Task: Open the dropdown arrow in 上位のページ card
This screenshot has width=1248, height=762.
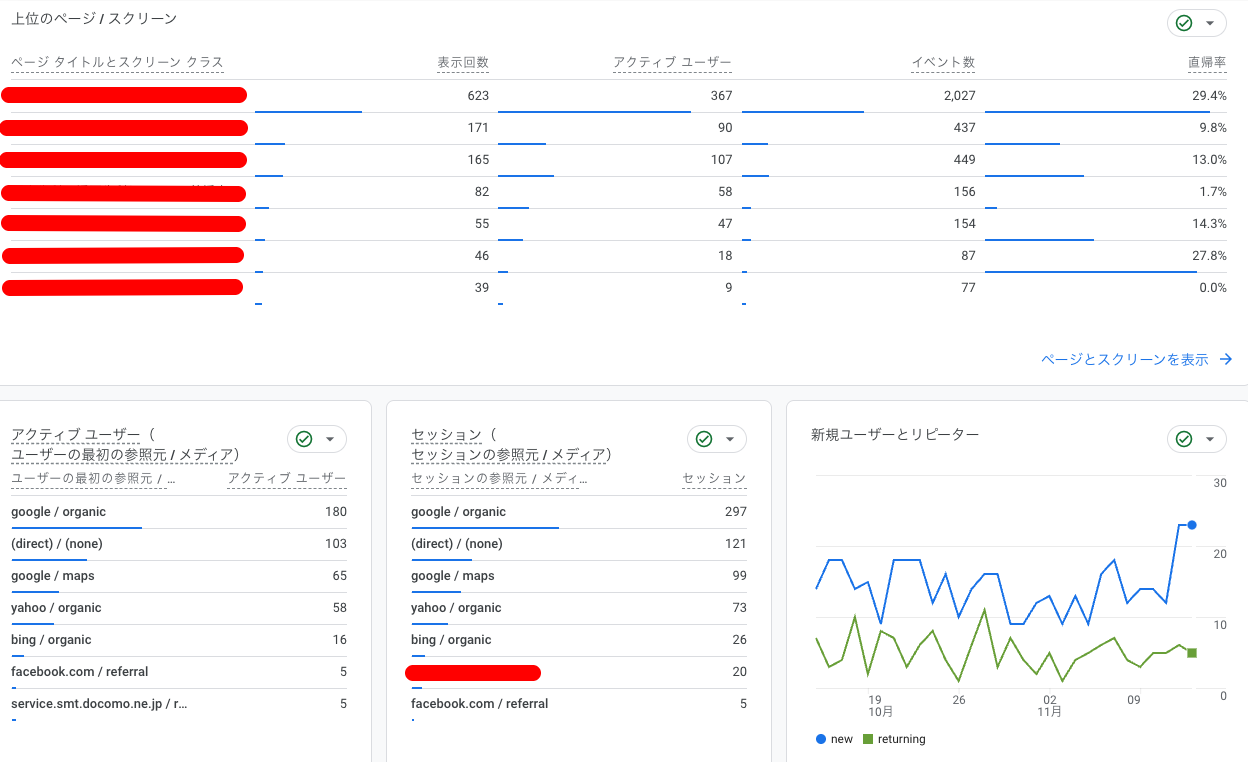Action: [x=1210, y=23]
